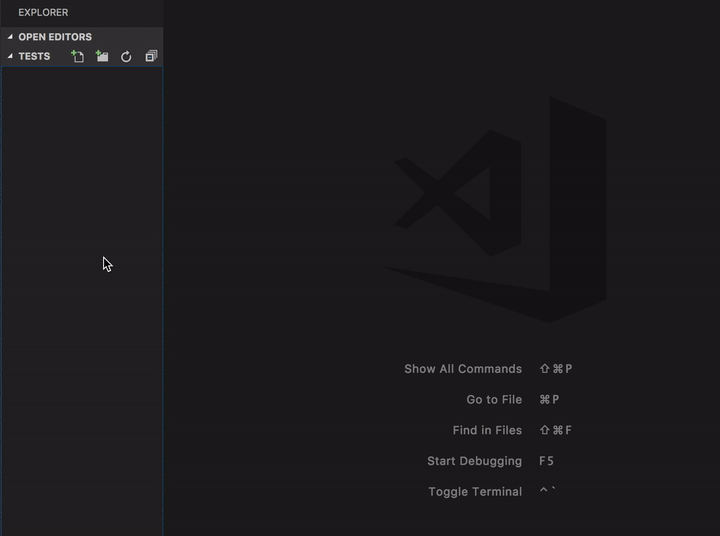Click the New File icon in TESTS header
The height and width of the screenshot is (536, 720).
pos(78,56)
